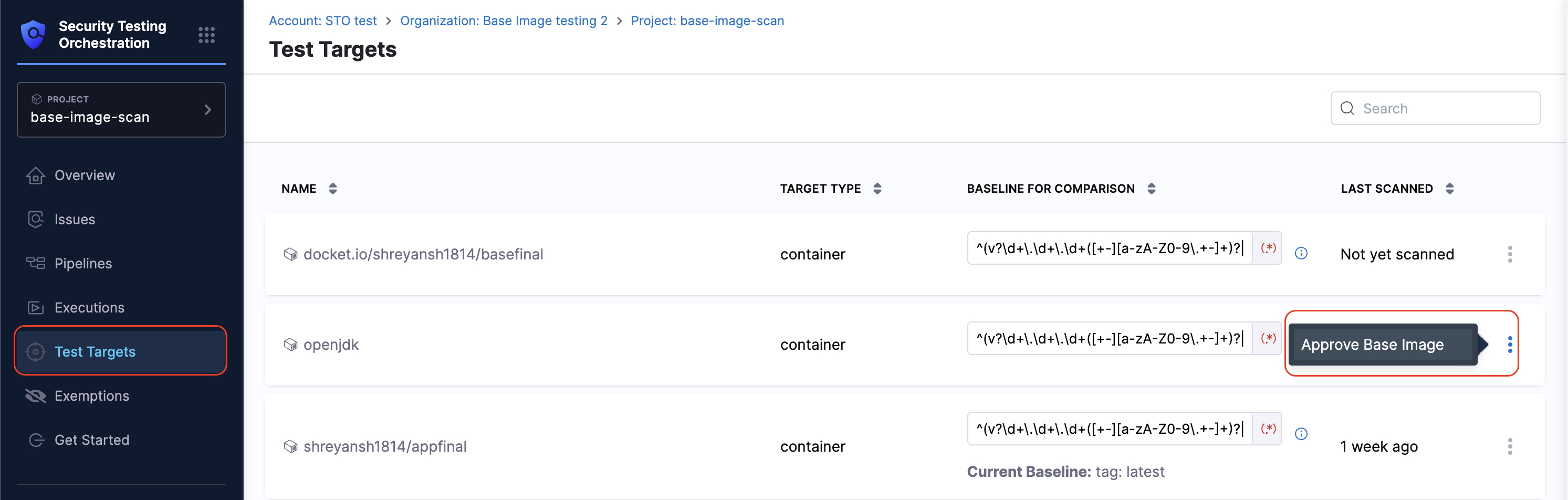Click info icon for docket.io/shreyansh1814/basefinal baseline

1301,253
